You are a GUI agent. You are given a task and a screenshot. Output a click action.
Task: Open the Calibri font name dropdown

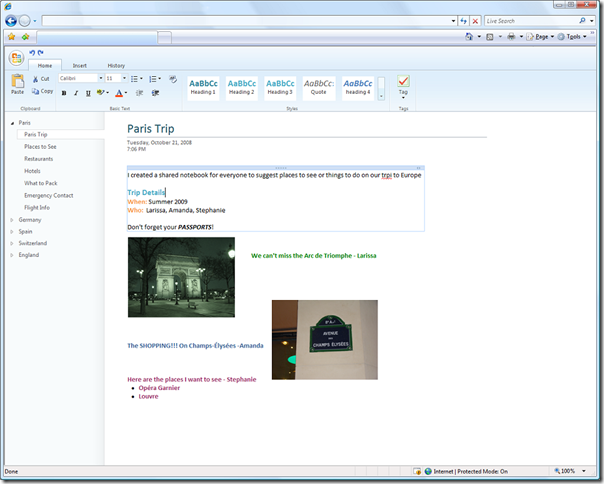[x=101, y=78]
